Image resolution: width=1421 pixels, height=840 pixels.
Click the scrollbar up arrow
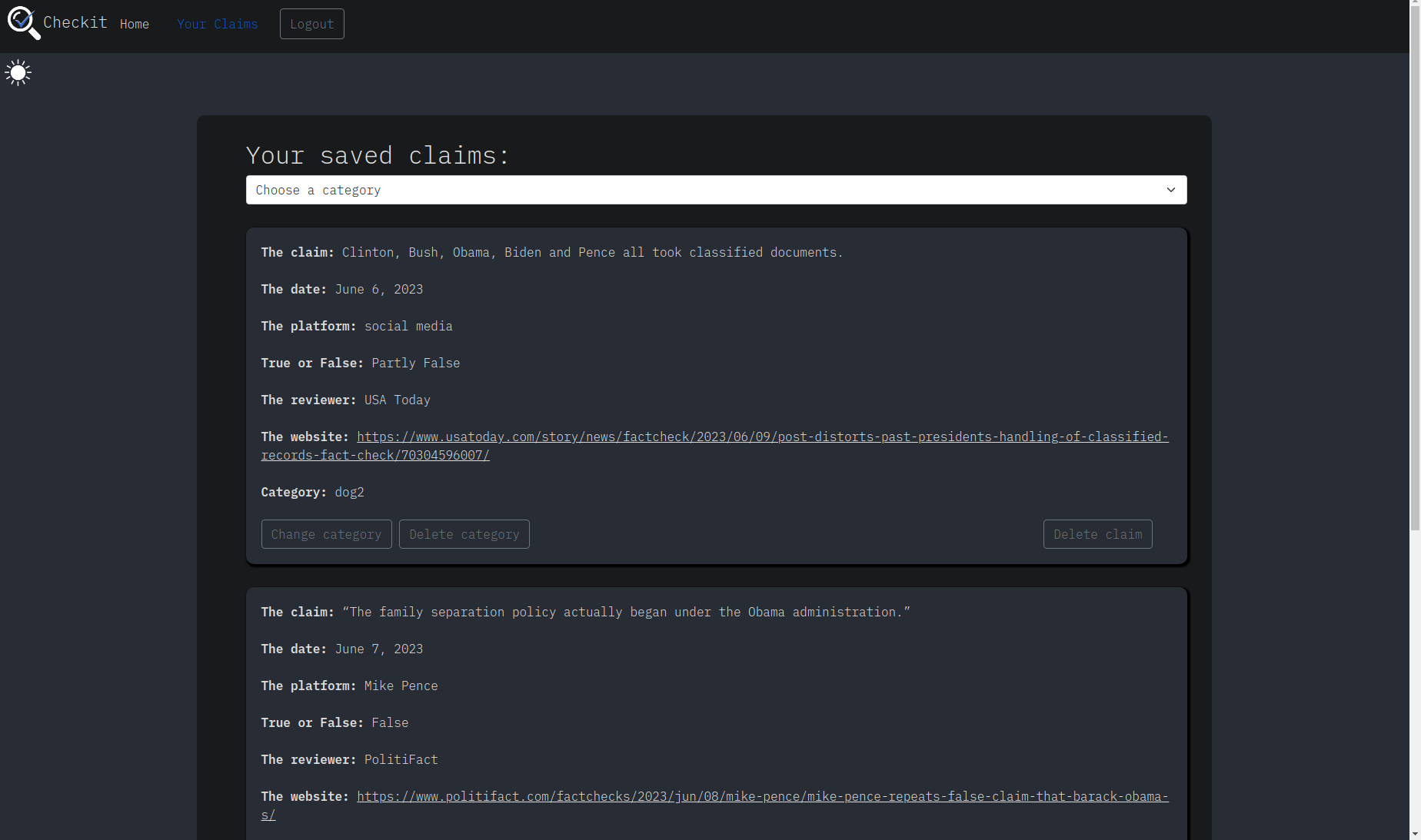coord(1415,5)
